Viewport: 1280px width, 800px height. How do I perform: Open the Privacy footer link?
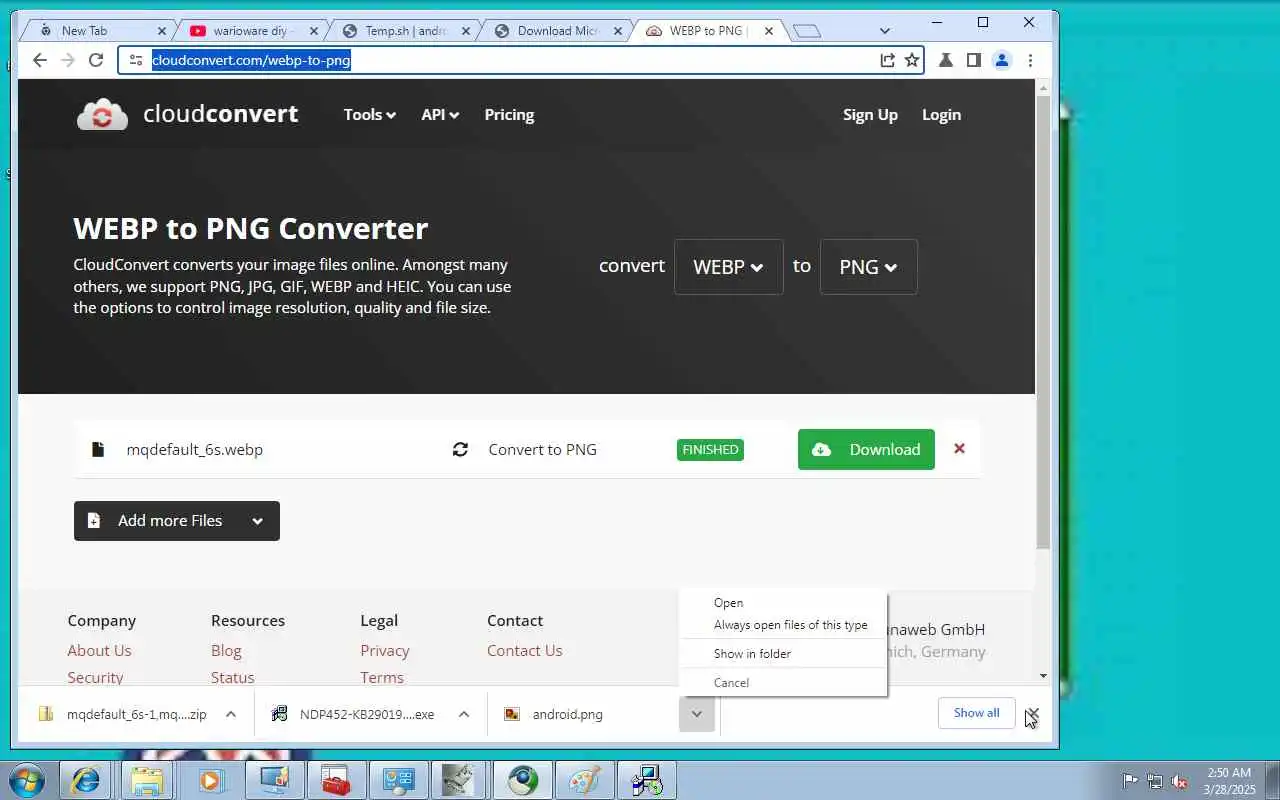pos(385,651)
